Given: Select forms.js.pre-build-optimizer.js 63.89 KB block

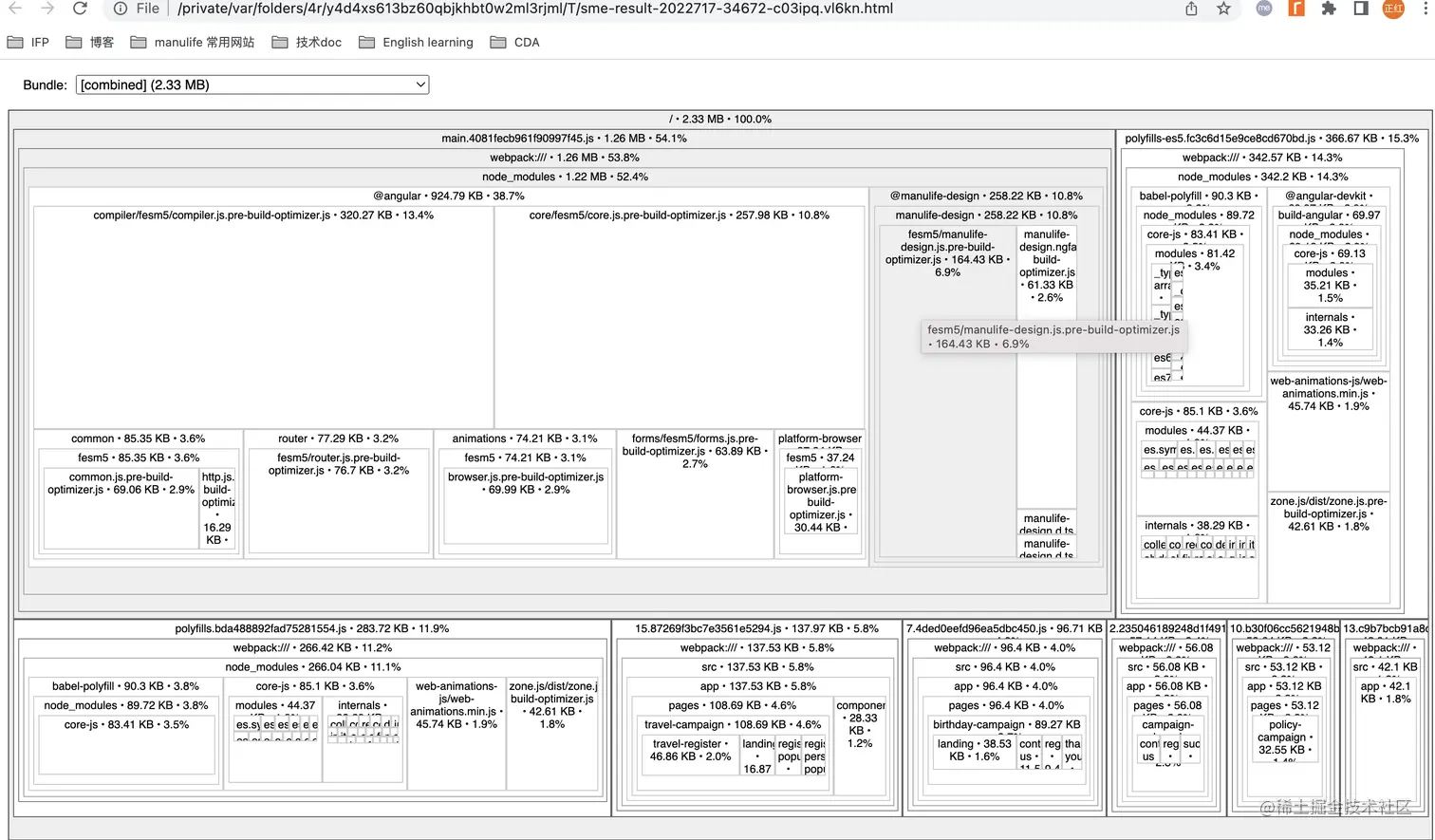Looking at the screenshot, I should (695, 494).
